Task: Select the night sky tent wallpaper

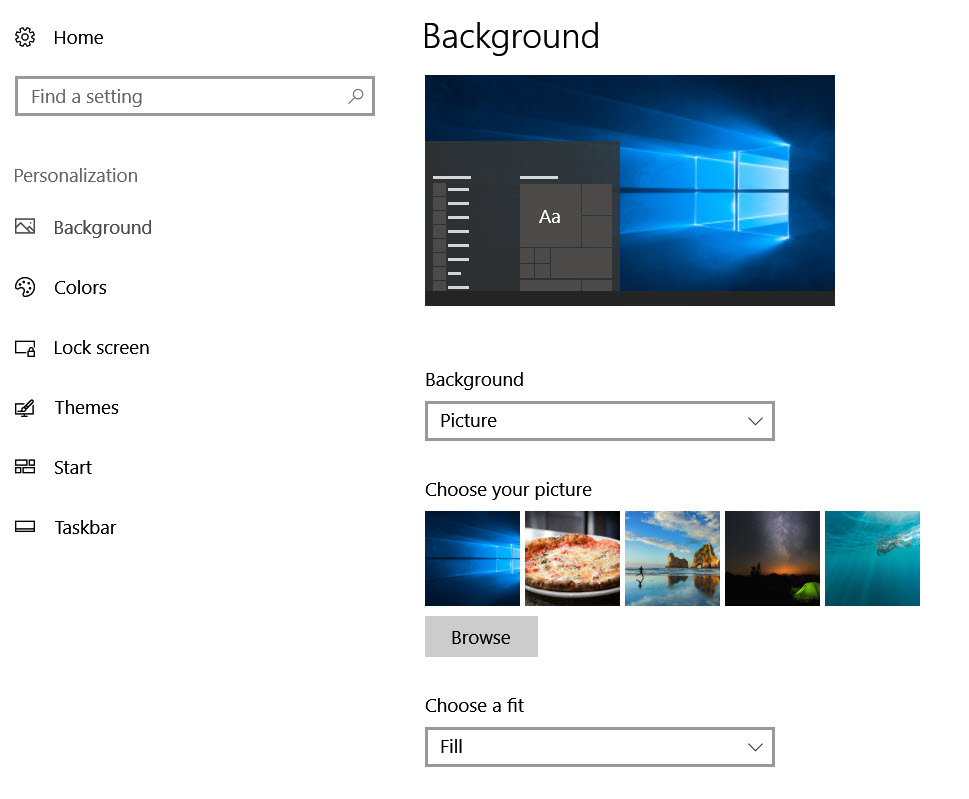Action: 772,558
